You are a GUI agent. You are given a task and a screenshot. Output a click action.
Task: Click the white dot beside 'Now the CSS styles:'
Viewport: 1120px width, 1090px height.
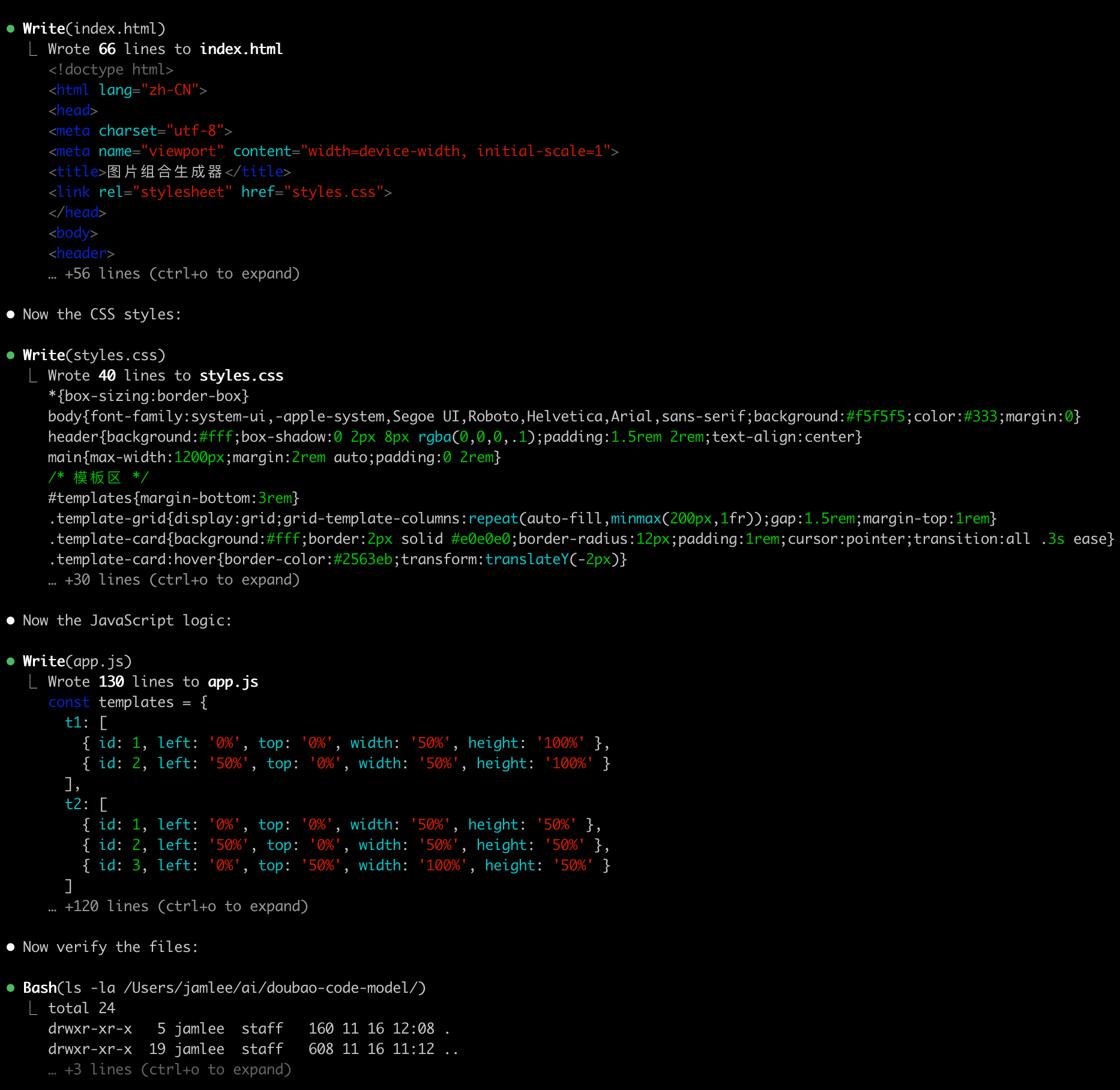(10, 315)
